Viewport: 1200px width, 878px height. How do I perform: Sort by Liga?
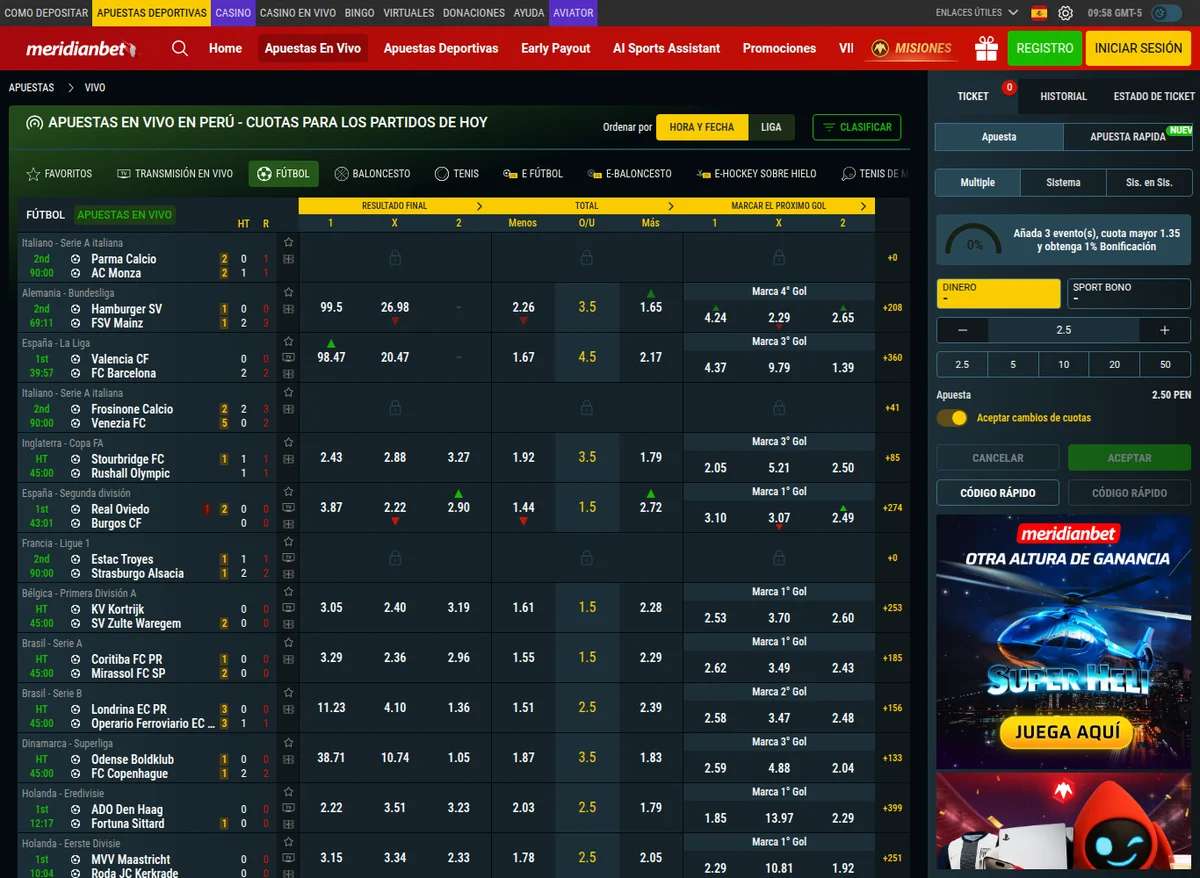771,127
